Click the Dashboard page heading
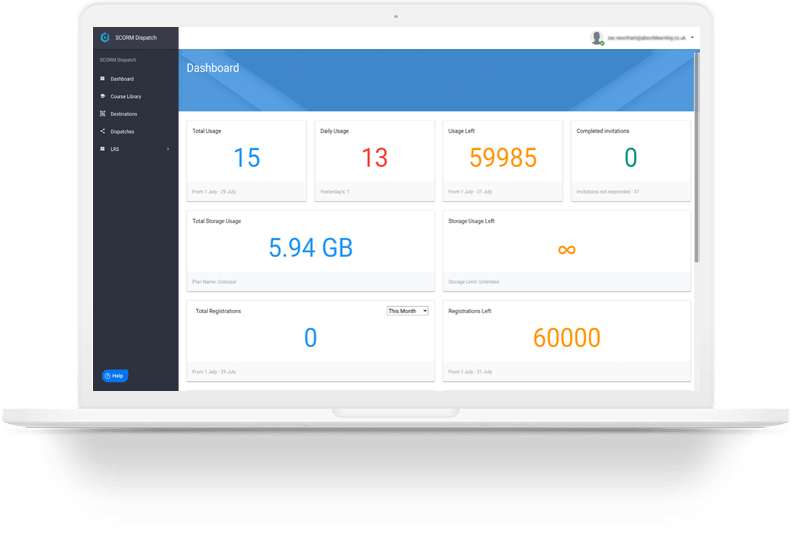This screenshot has width=792, height=544. pos(213,68)
